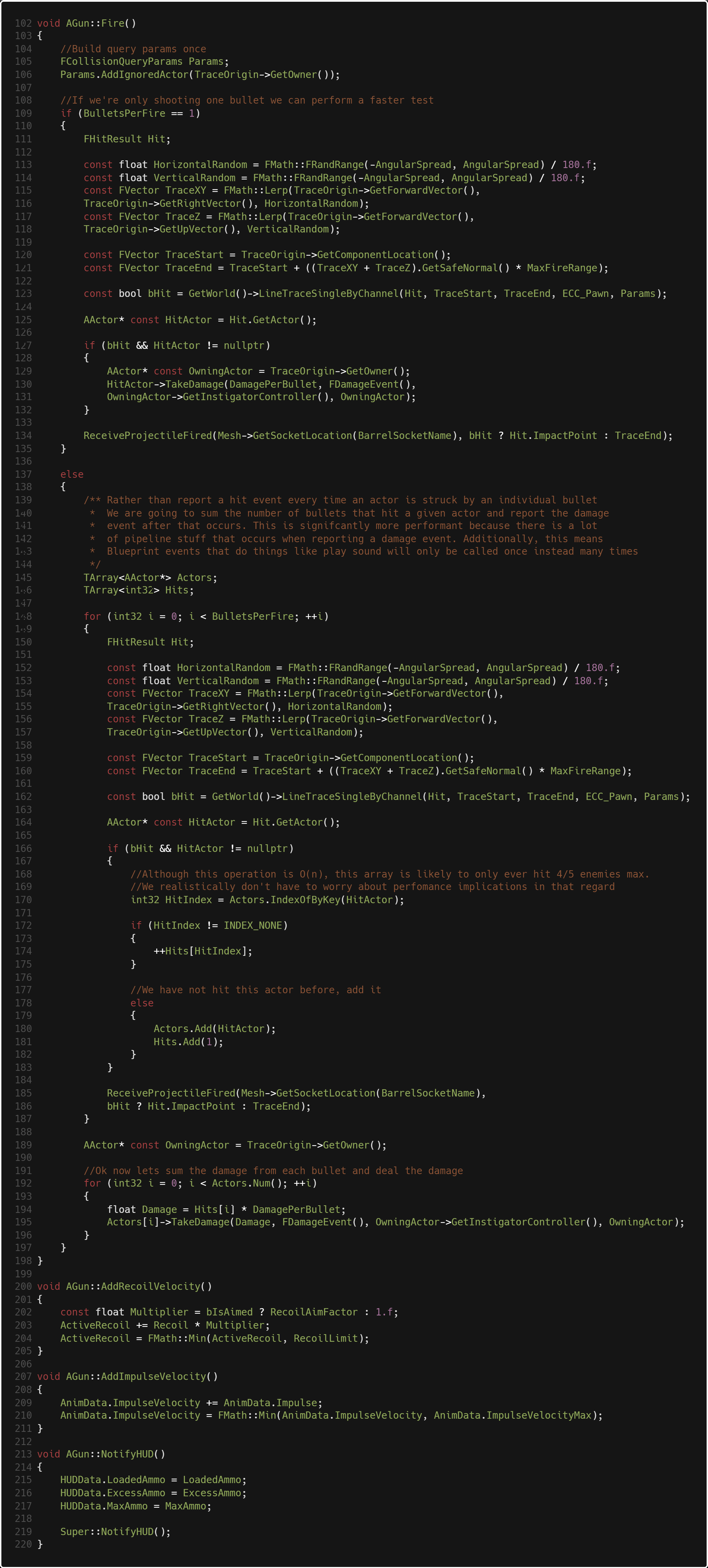The width and height of the screenshot is (708, 1568).
Task: Click 'nullptr' on line 127
Action: [x=244, y=345]
